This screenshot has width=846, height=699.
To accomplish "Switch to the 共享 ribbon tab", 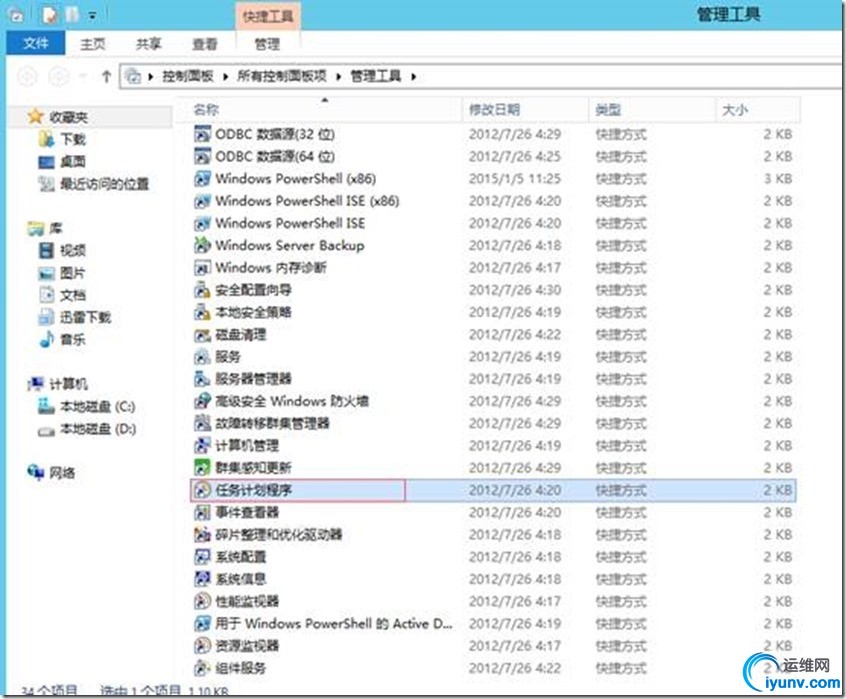I will 148,44.
